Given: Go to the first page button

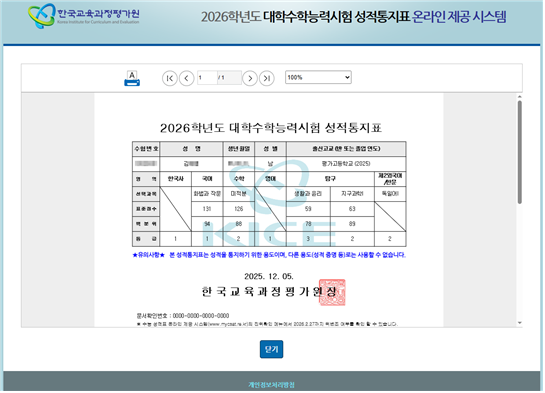Looking at the screenshot, I should [170, 79].
